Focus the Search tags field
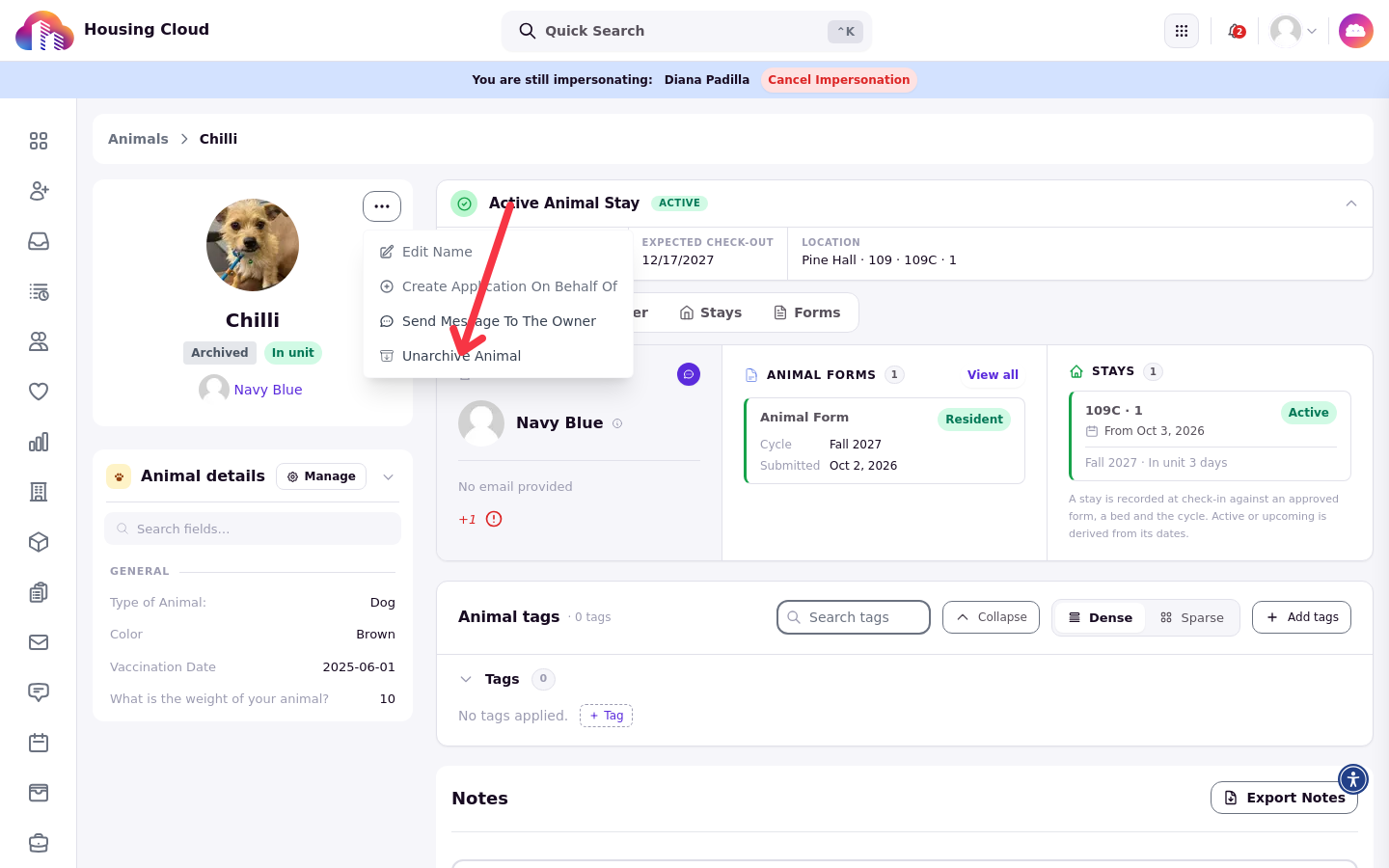1389x868 pixels. point(854,617)
